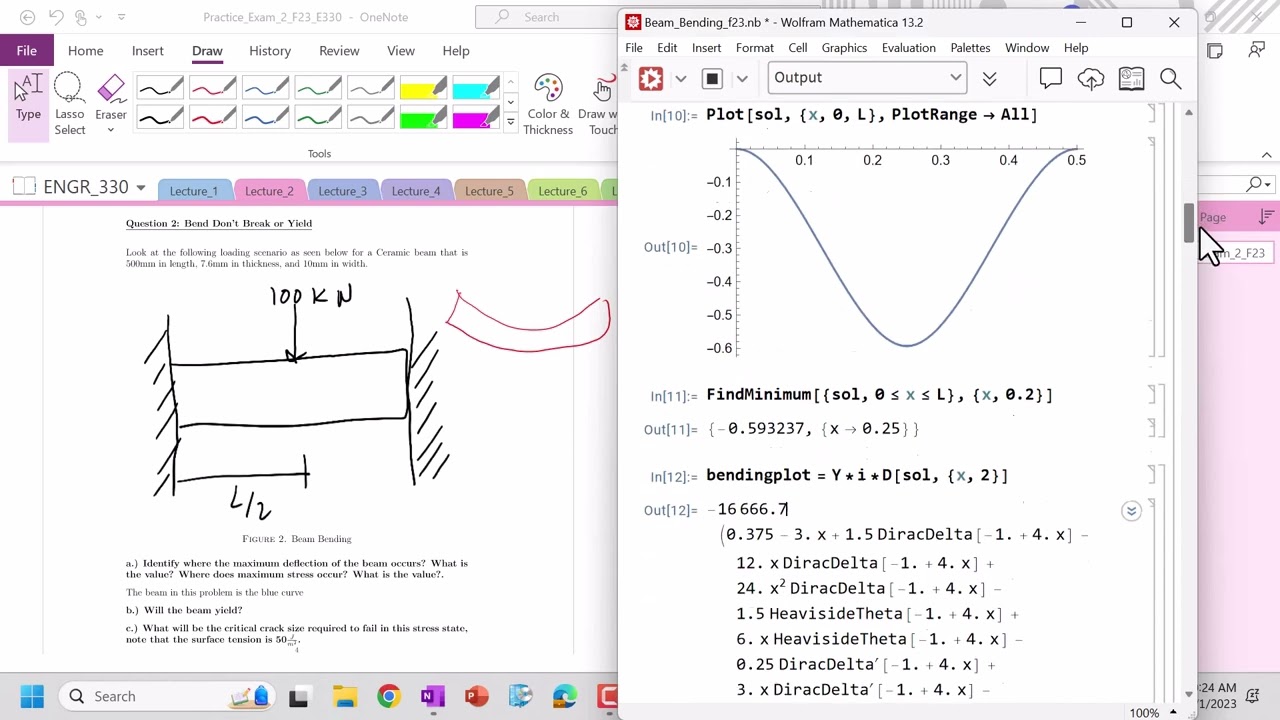Open the Format menu in Mathematica
Viewport: 1280px width, 720px height.
755,48
